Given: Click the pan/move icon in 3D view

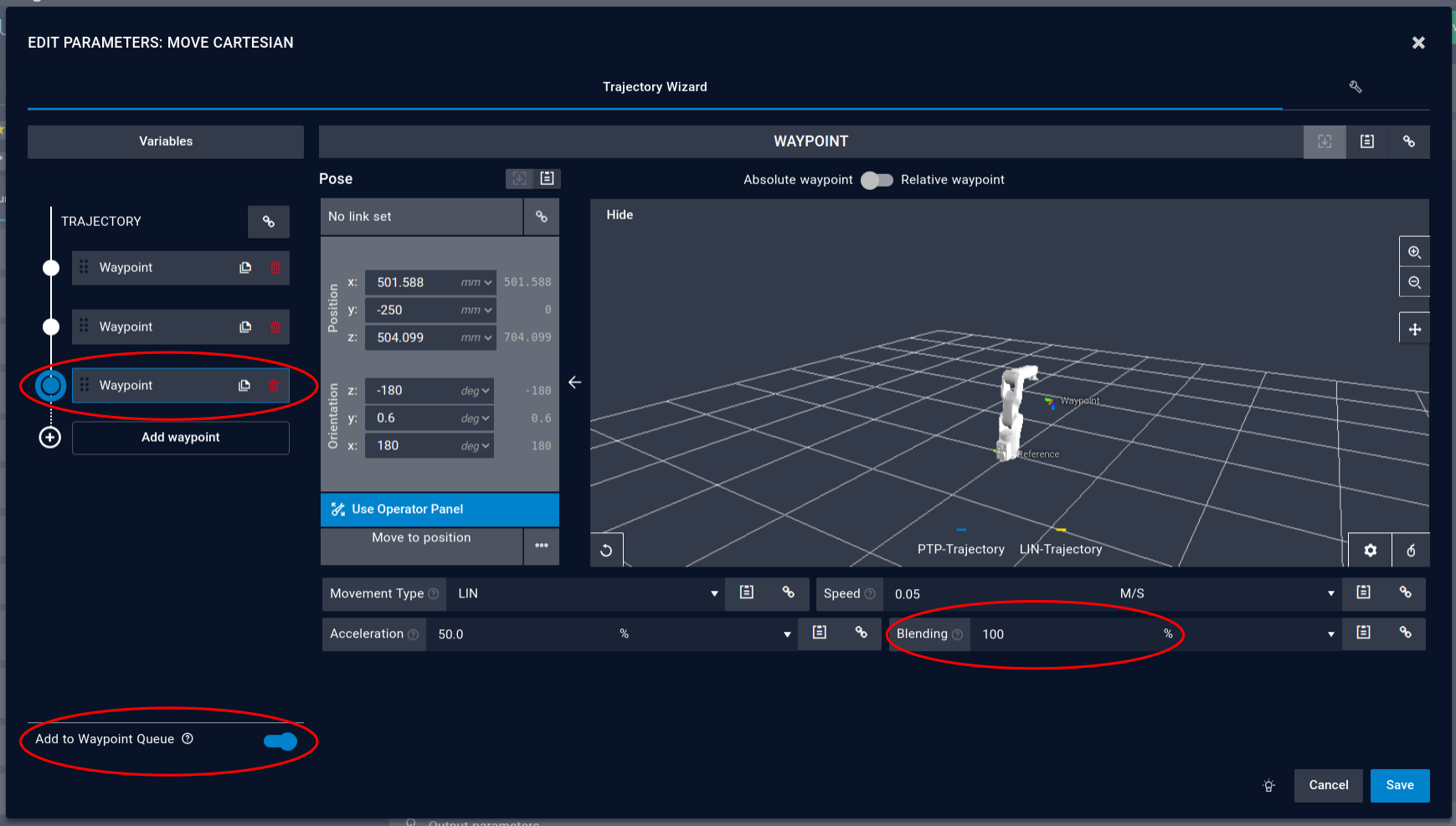Looking at the screenshot, I should pos(1414,330).
